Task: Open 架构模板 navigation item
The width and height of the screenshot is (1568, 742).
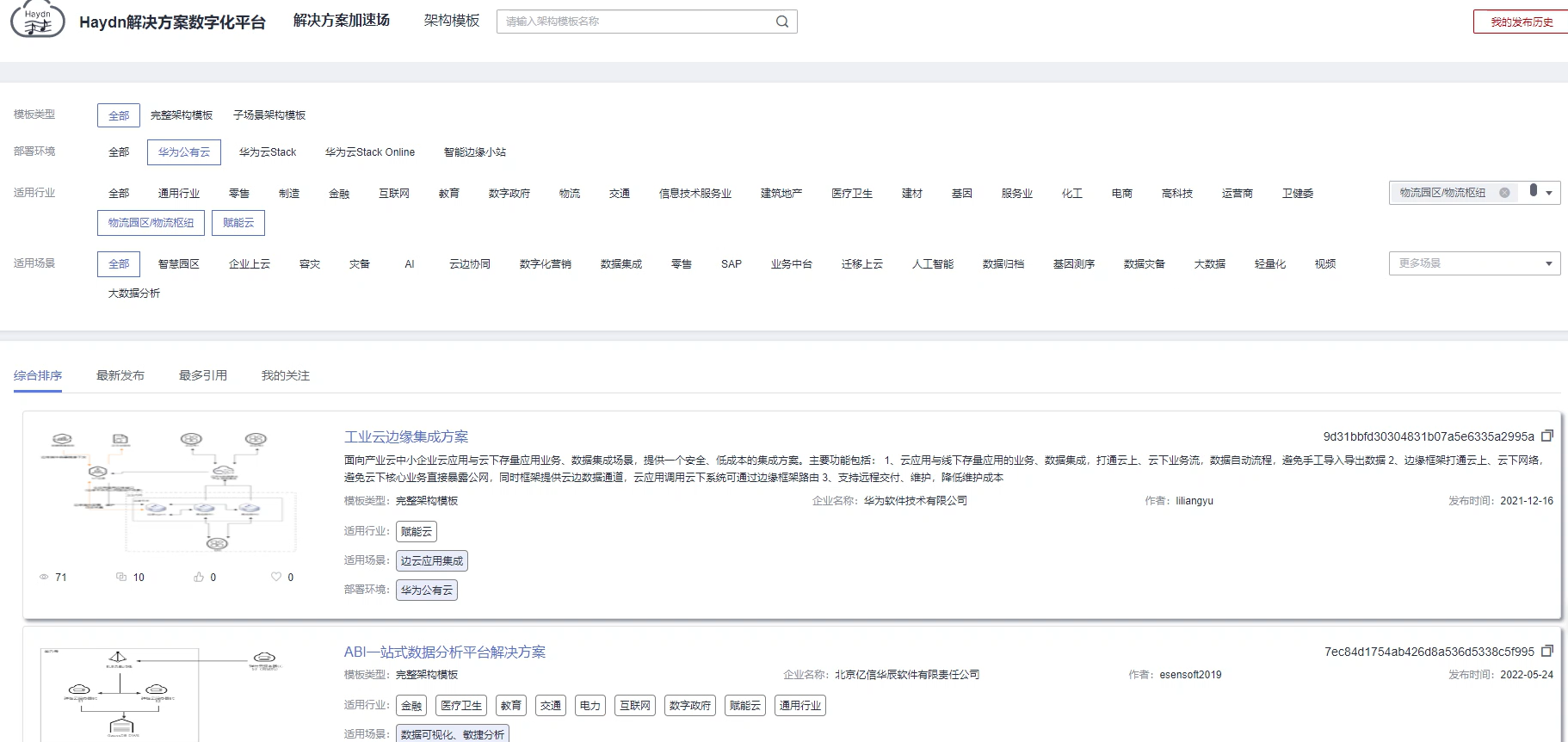Action: coord(452,20)
